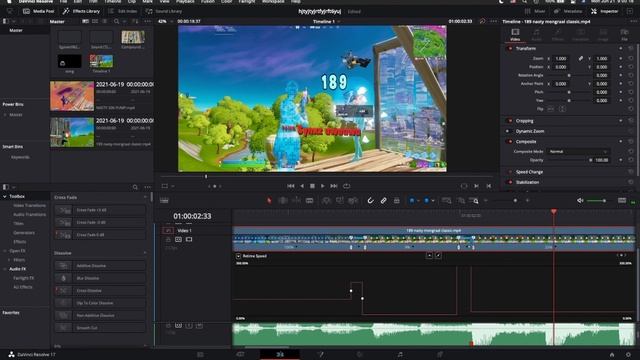Viewport: 640px width, 360px height.
Task: Open the Timeline 1 name dropdown
Action: 327,21
